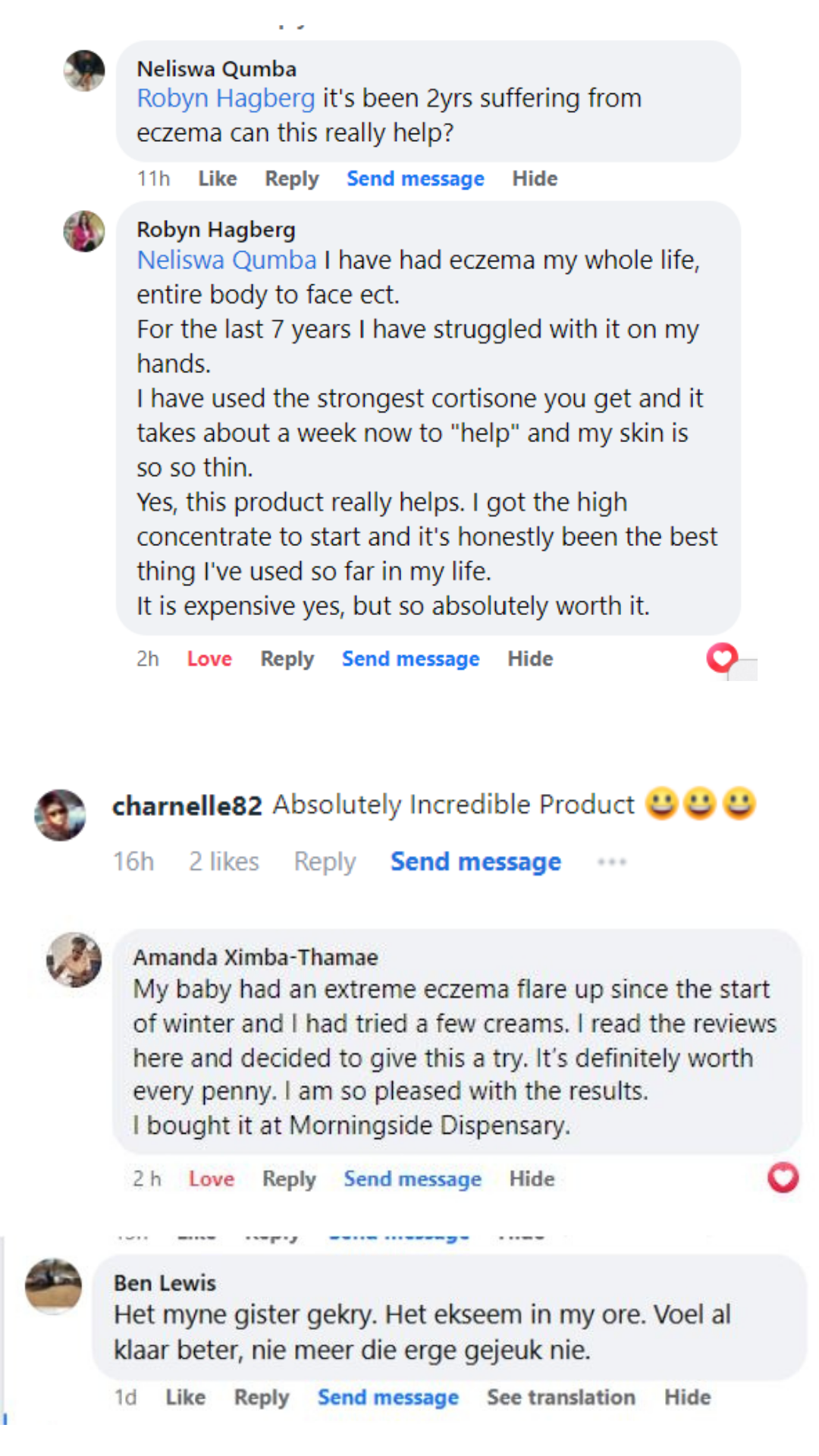Hide Robyn Hagberg's comment
Image resolution: width=819 pixels, height=1456 pixels.
coord(530,659)
